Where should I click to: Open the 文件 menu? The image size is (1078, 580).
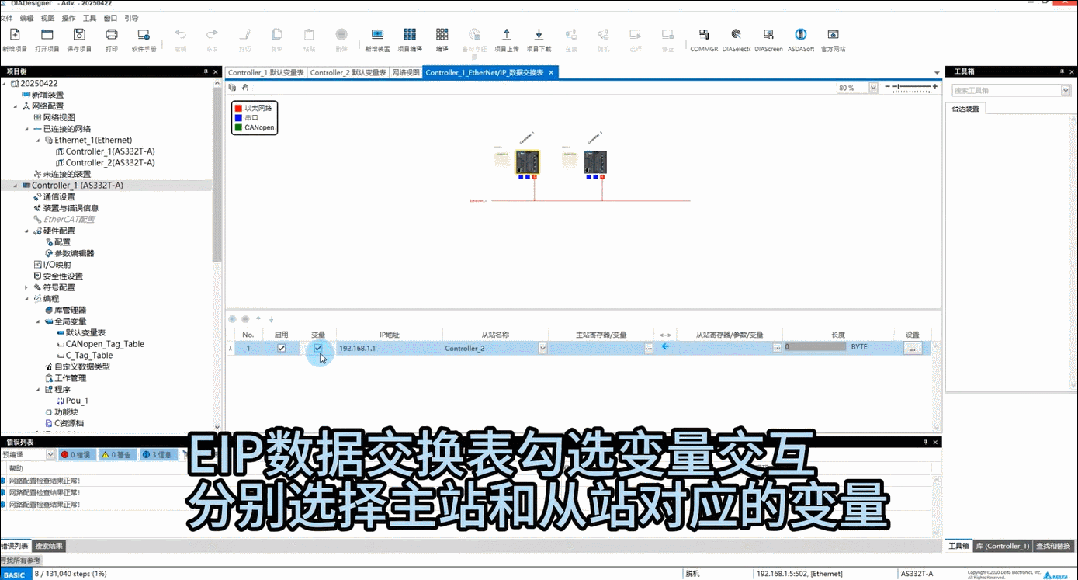tap(6, 19)
